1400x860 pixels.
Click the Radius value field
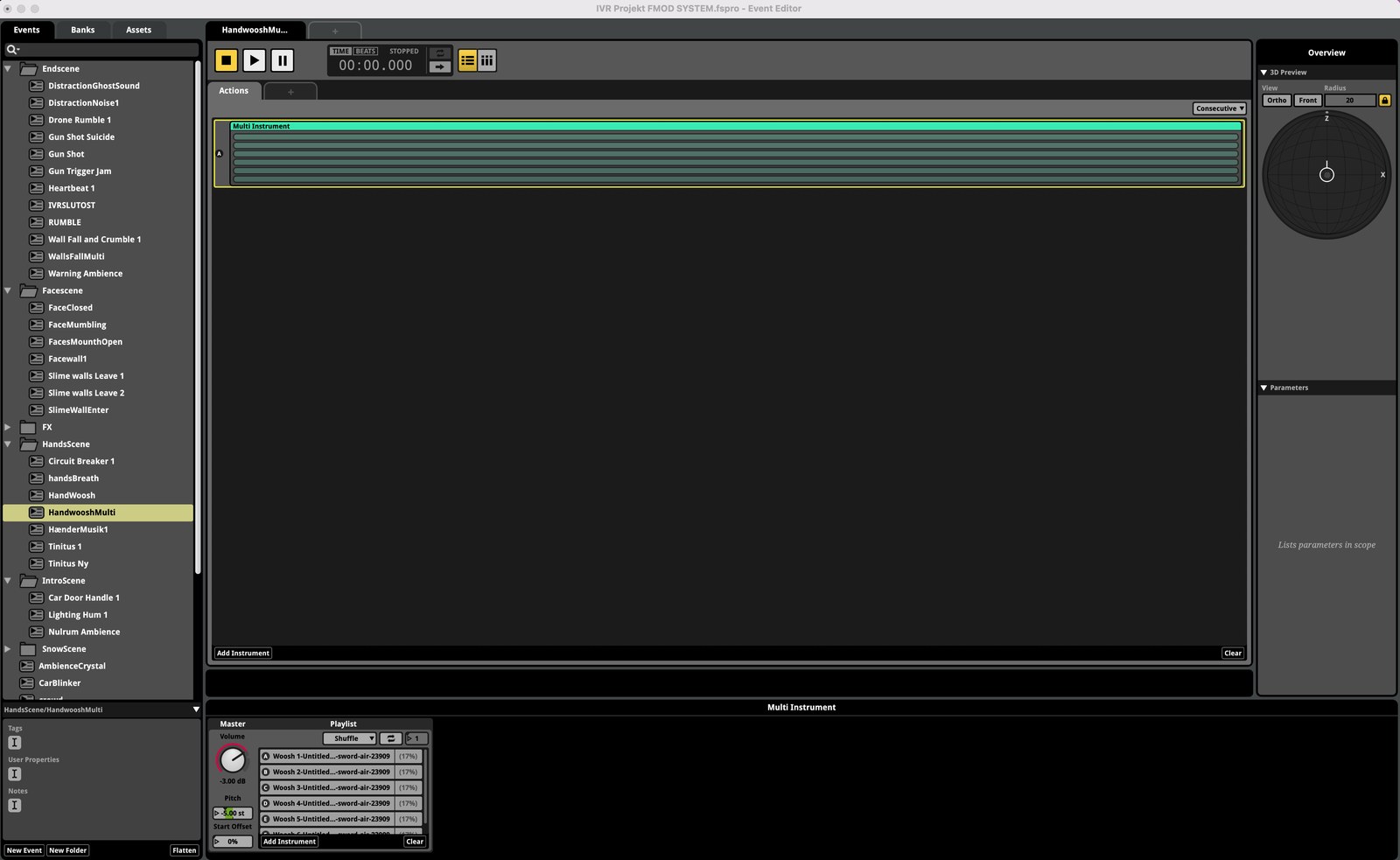1349,101
